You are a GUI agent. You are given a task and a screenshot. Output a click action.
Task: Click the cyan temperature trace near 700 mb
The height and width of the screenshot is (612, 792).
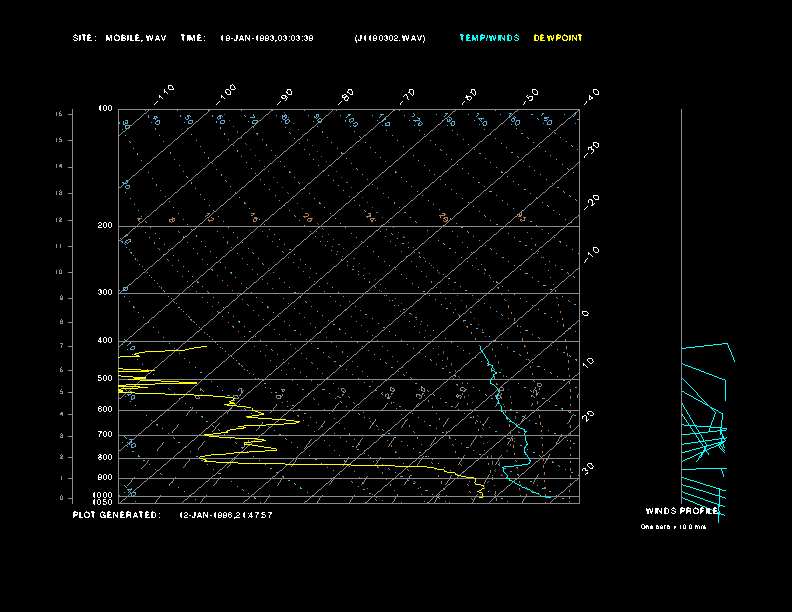click(518, 435)
